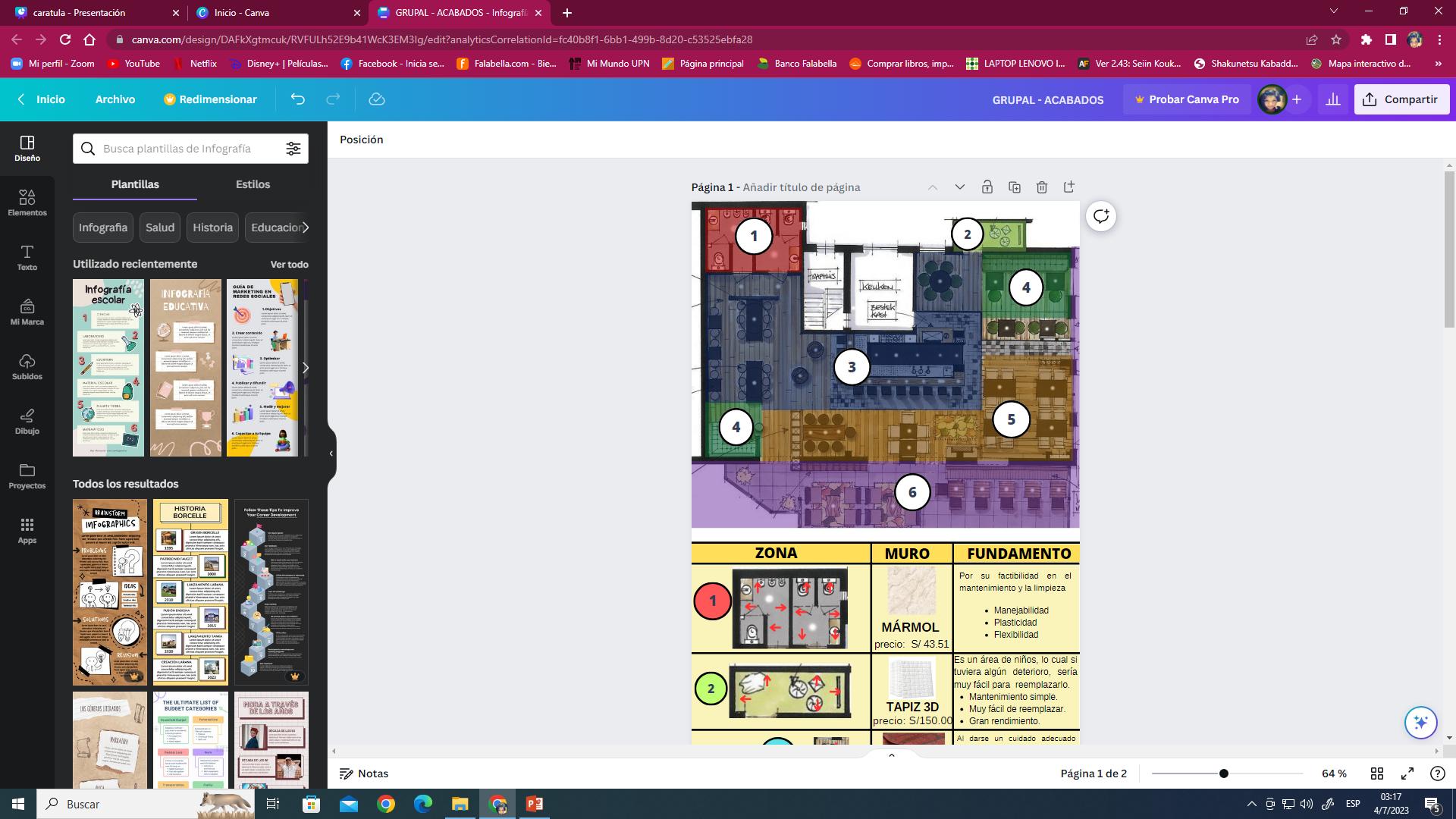Collapse the side panel handle
The width and height of the screenshot is (1456, 819).
coord(331,453)
